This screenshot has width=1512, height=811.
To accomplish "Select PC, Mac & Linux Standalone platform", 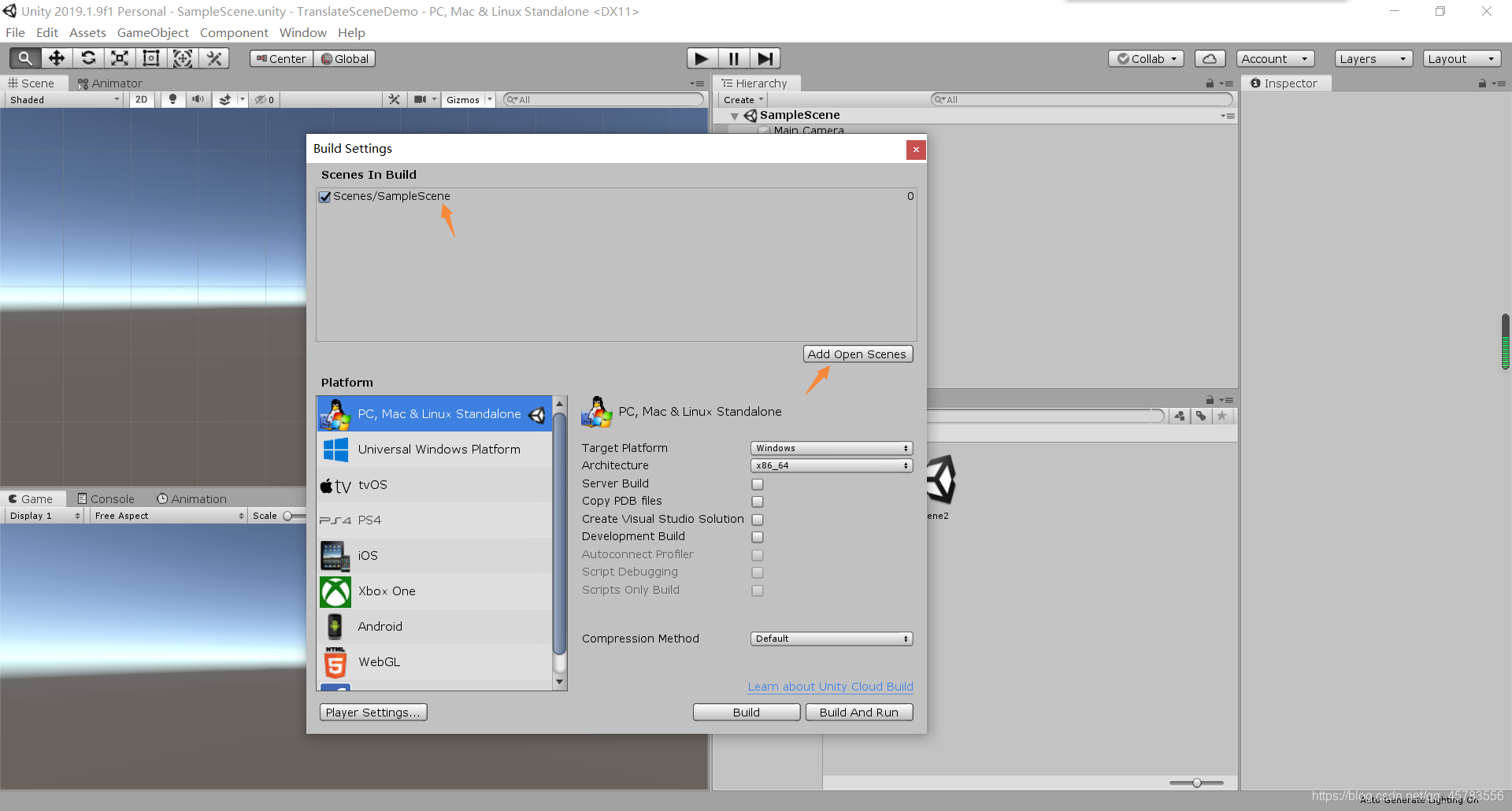I will [x=435, y=414].
